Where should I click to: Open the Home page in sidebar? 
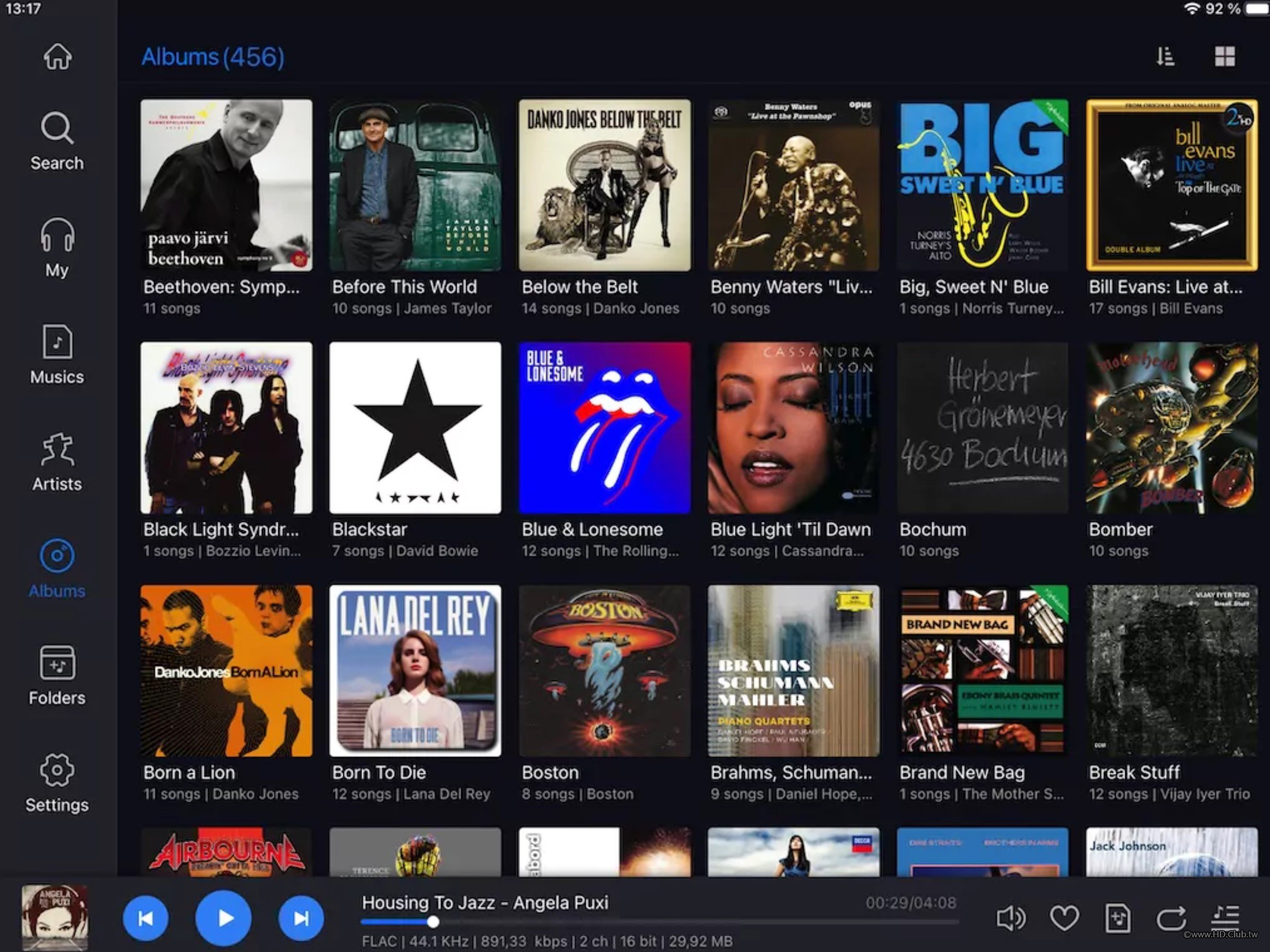57,57
